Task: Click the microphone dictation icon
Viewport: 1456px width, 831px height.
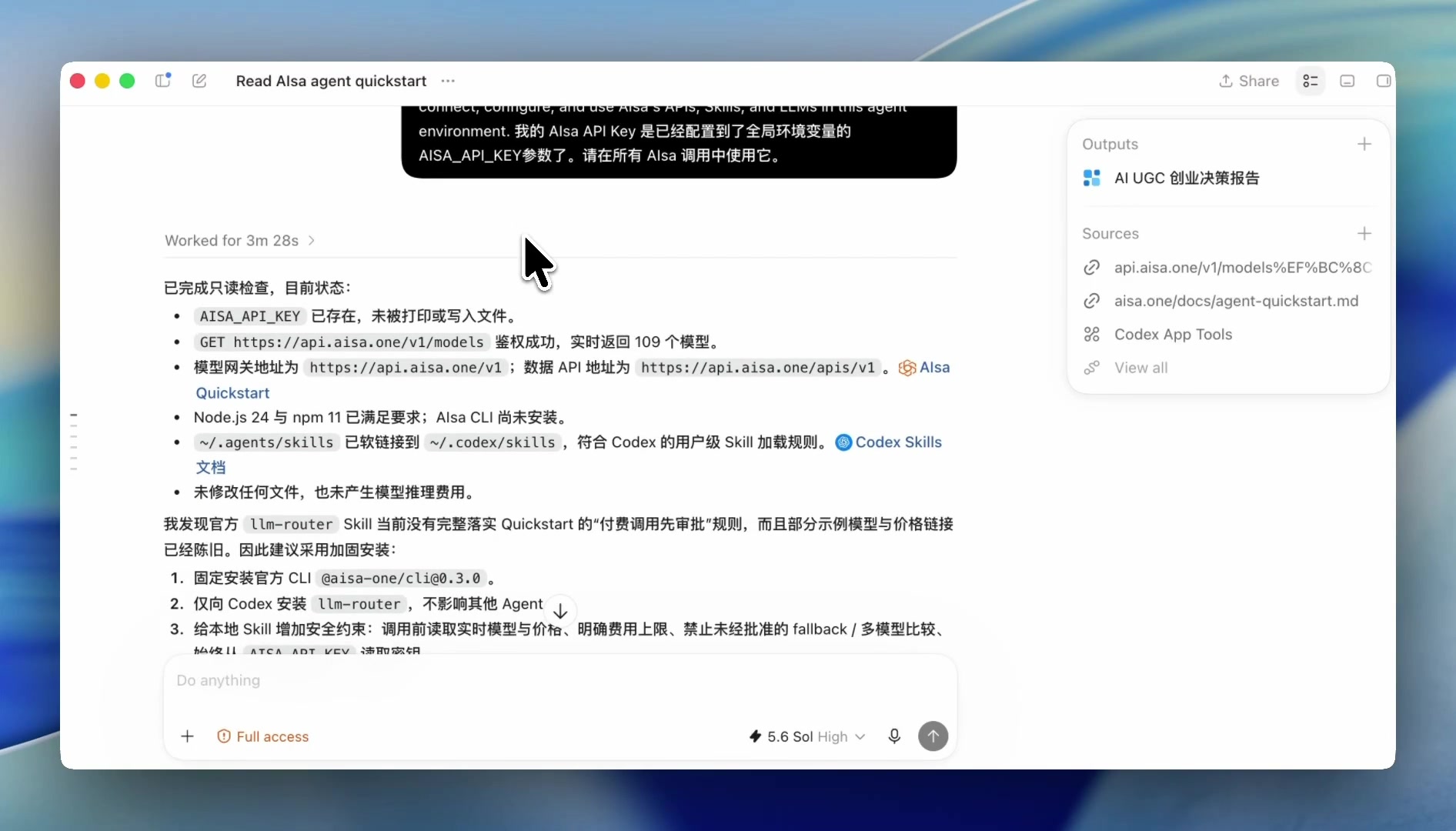Action: tap(893, 736)
